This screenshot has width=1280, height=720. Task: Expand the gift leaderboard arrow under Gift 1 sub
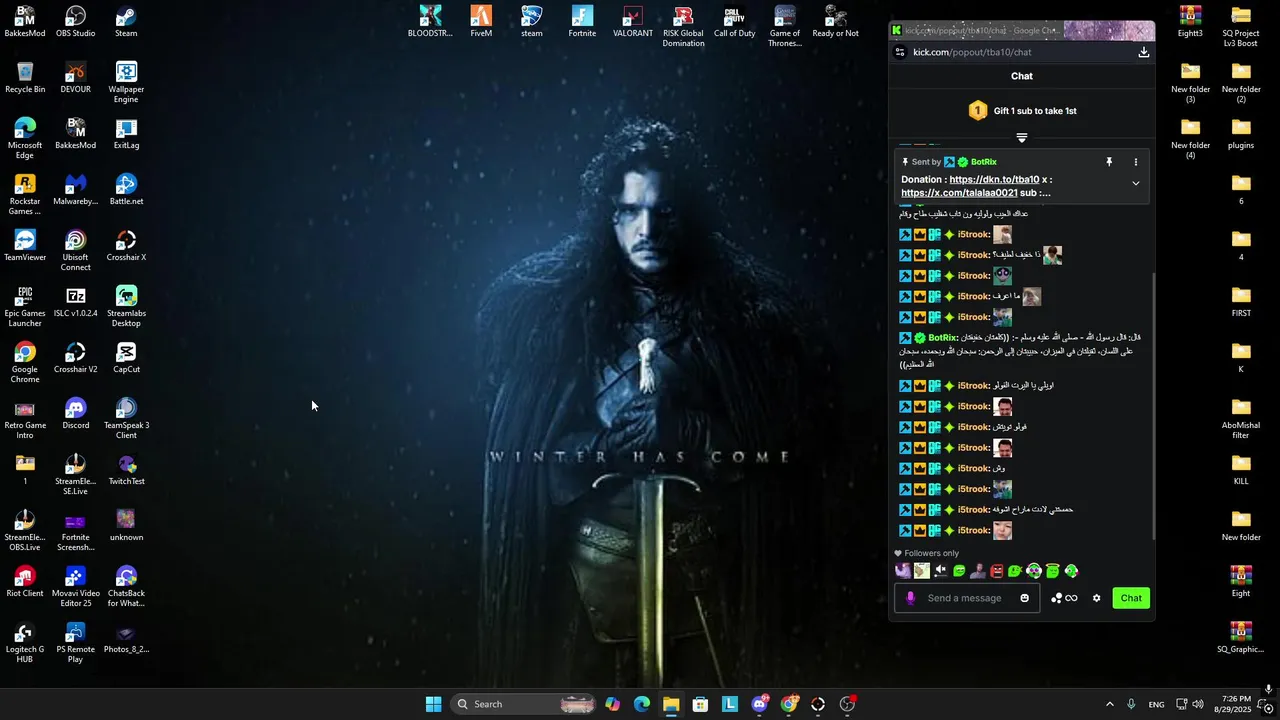coord(1022,137)
